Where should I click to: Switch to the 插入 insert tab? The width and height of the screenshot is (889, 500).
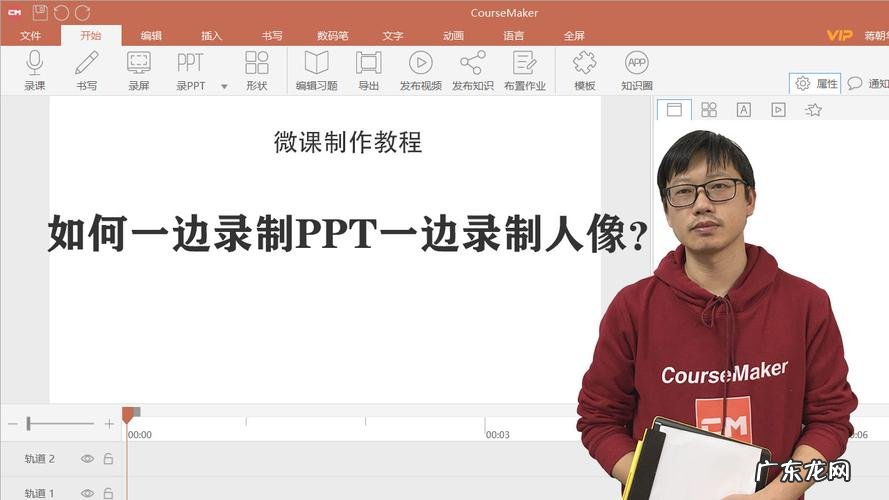pos(212,36)
